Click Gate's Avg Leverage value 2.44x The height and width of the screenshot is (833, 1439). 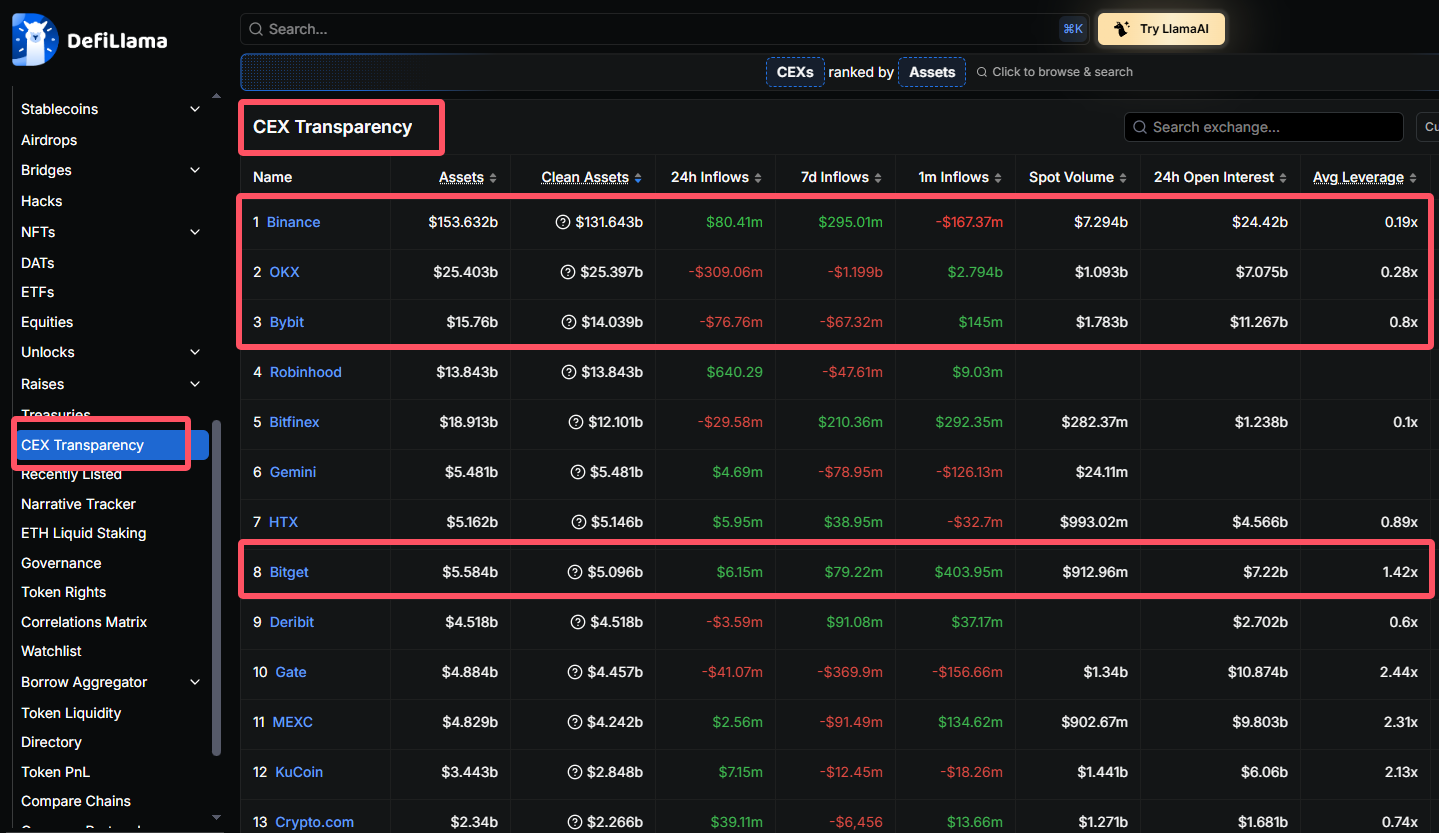point(1398,672)
